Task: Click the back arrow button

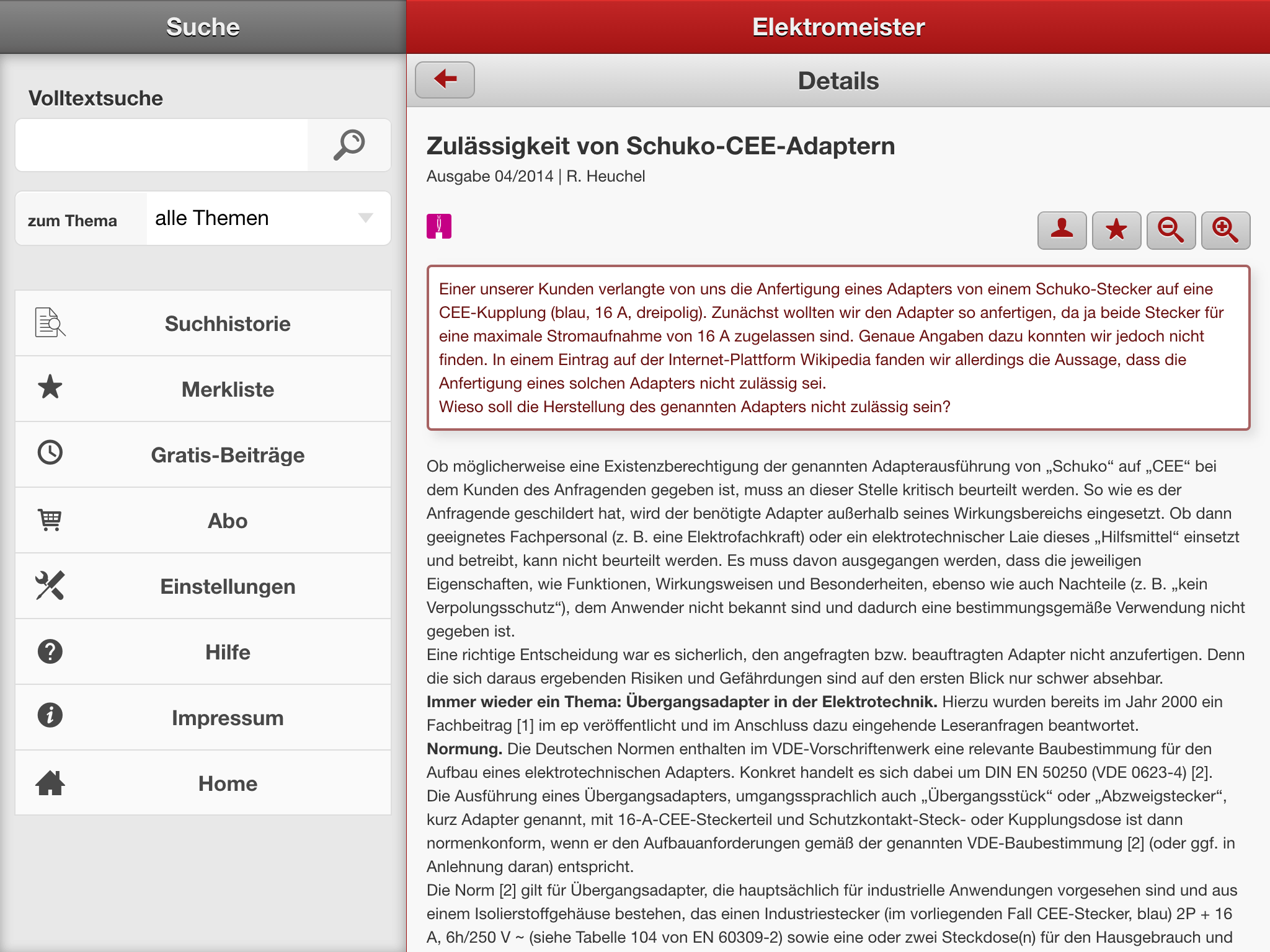Action: 445,80
